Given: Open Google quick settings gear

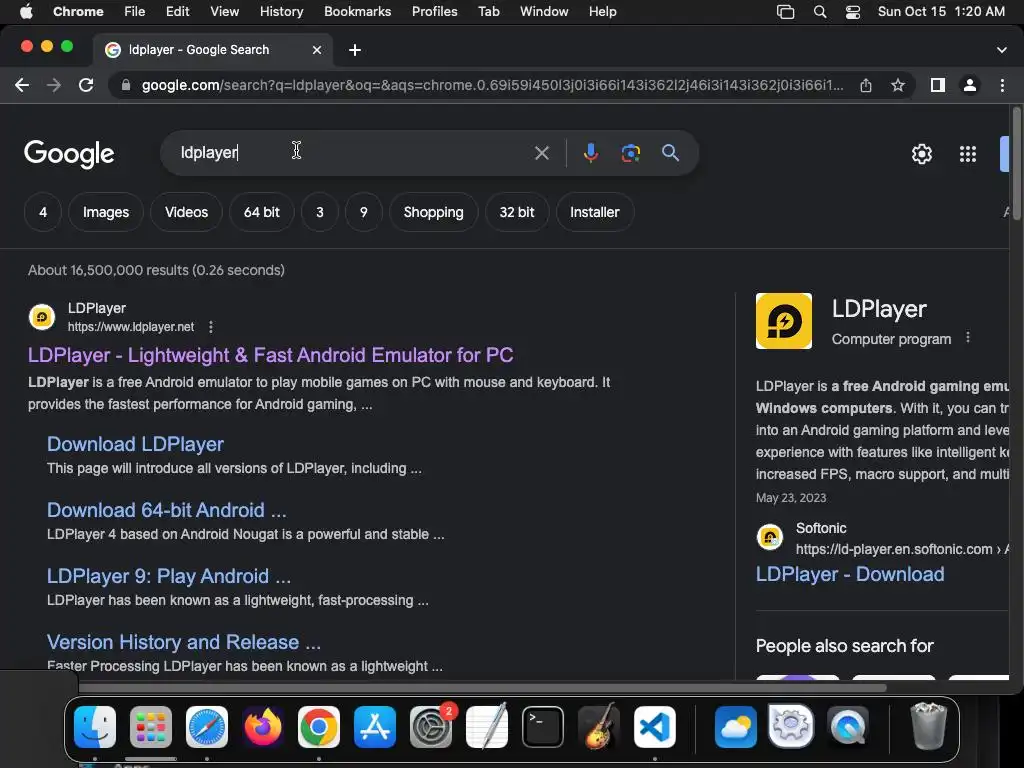Looking at the screenshot, I should 921,154.
